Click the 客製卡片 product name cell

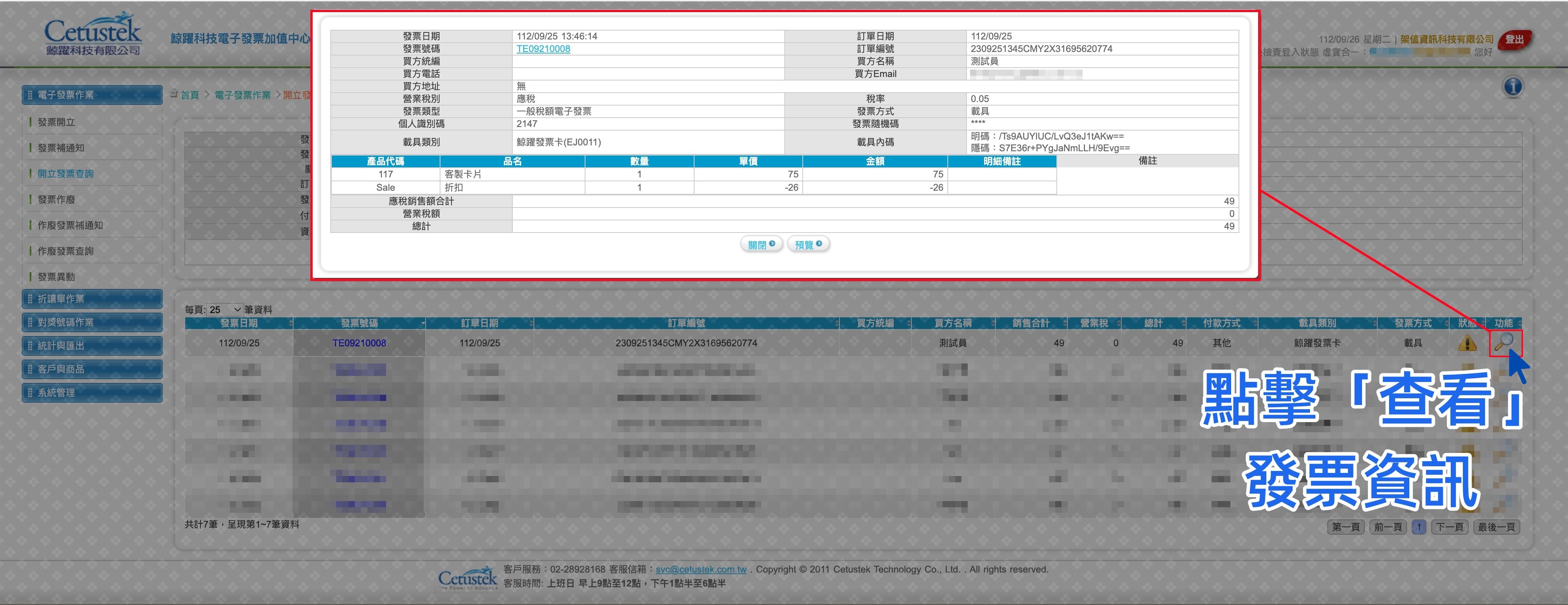click(512, 174)
